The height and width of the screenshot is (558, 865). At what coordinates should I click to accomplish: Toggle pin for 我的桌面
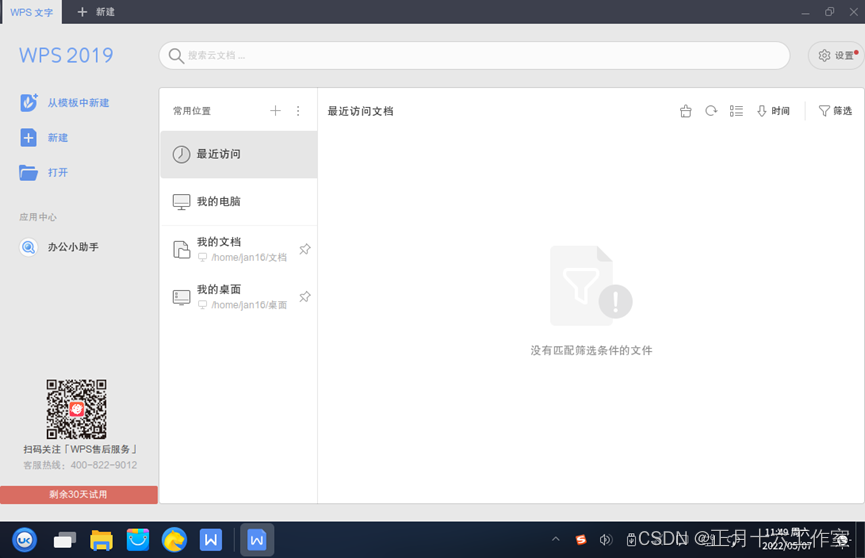pos(305,296)
